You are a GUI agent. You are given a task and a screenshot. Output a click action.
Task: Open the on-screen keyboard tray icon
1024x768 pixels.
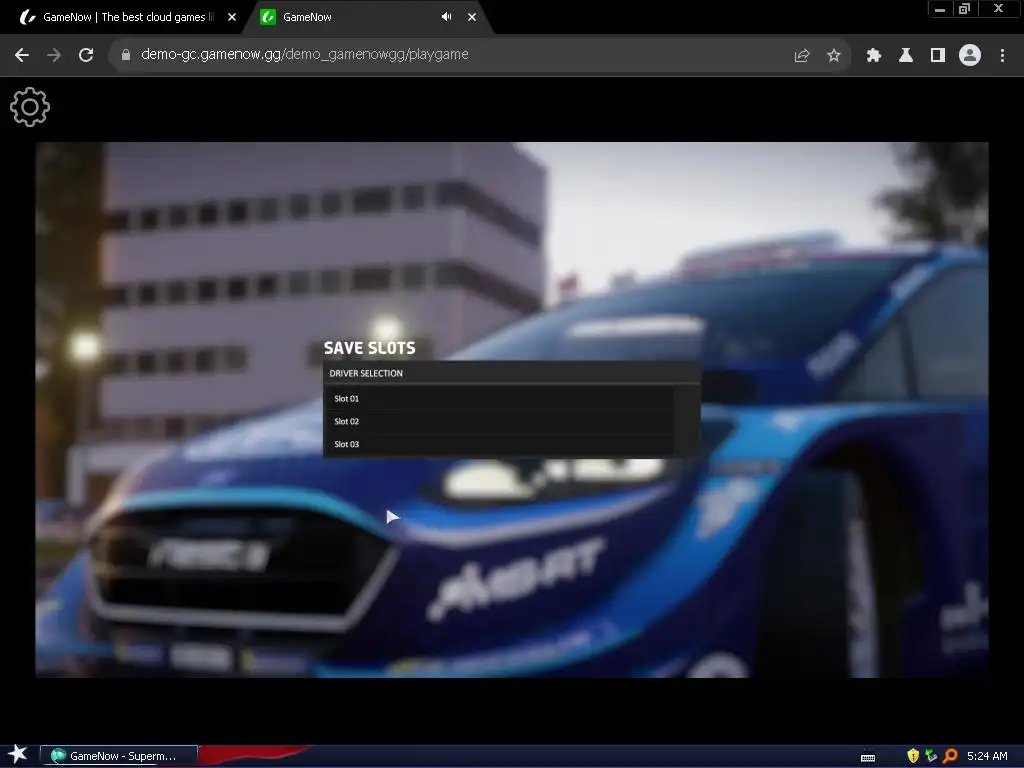point(868,757)
